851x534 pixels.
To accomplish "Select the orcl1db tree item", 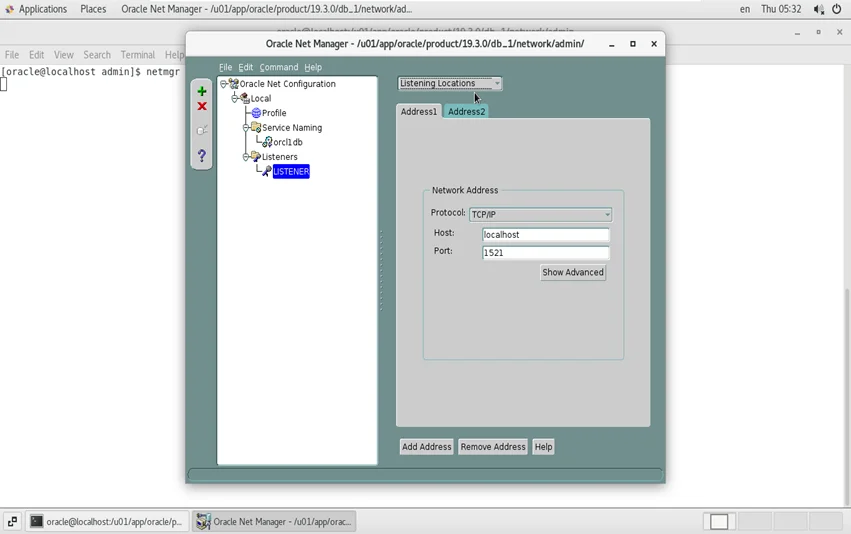I will point(288,142).
